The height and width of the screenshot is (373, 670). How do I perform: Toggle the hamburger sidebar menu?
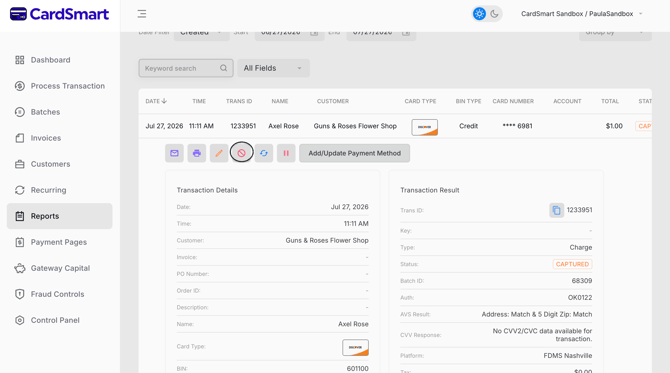tap(142, 14)
